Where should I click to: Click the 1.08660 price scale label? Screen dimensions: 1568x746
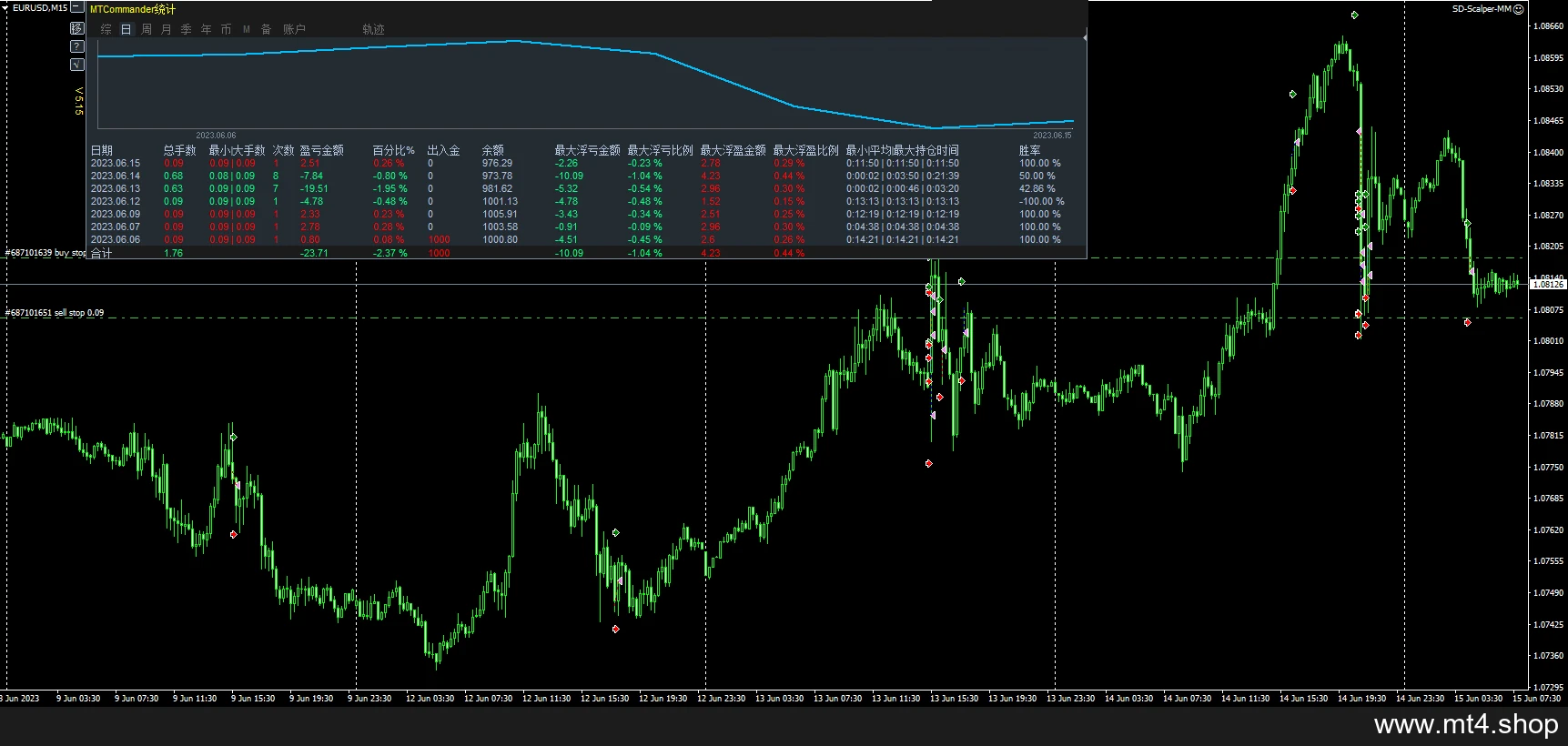[1548, 26]
